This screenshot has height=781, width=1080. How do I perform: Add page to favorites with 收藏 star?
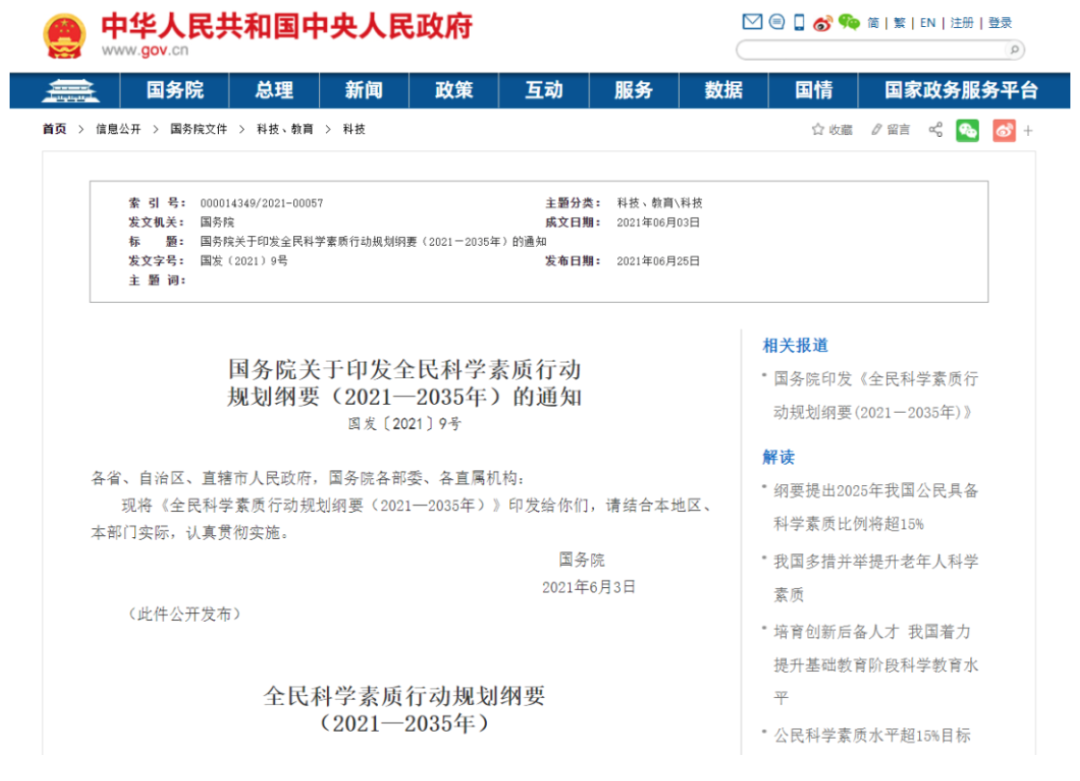pyautogui.click(x=832, y=129)
